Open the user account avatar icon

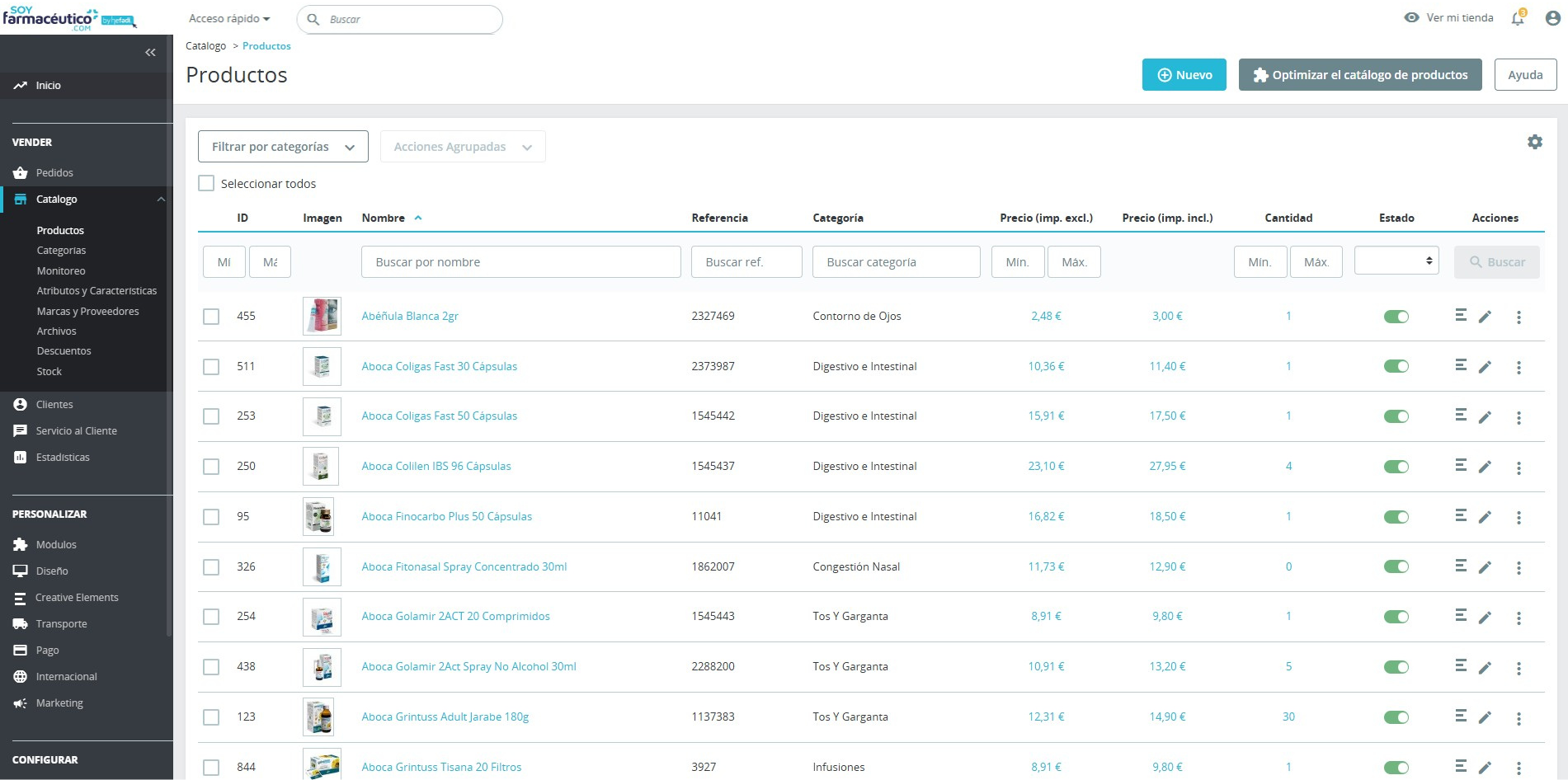point(1552,18)
